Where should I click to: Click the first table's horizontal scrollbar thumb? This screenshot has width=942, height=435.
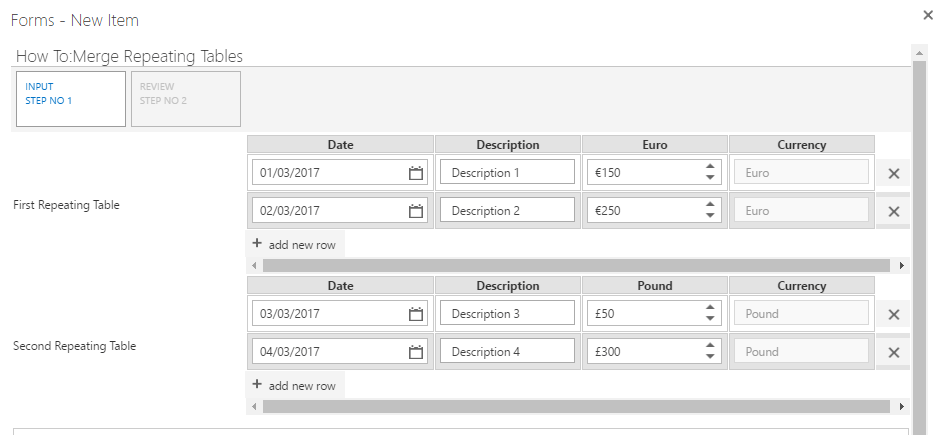[576, 265]
